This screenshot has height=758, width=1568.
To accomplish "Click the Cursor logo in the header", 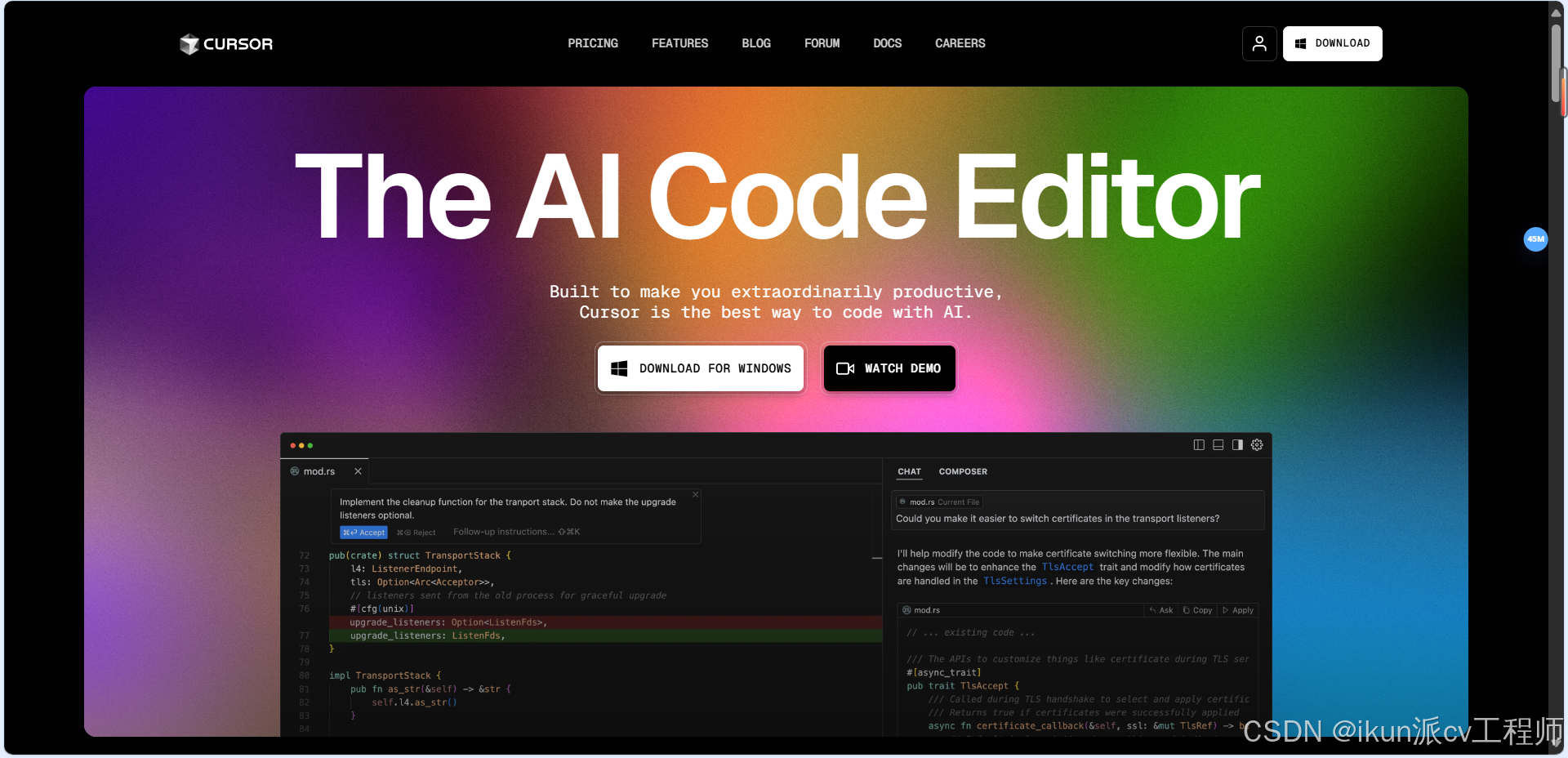I will click(226, 44).
